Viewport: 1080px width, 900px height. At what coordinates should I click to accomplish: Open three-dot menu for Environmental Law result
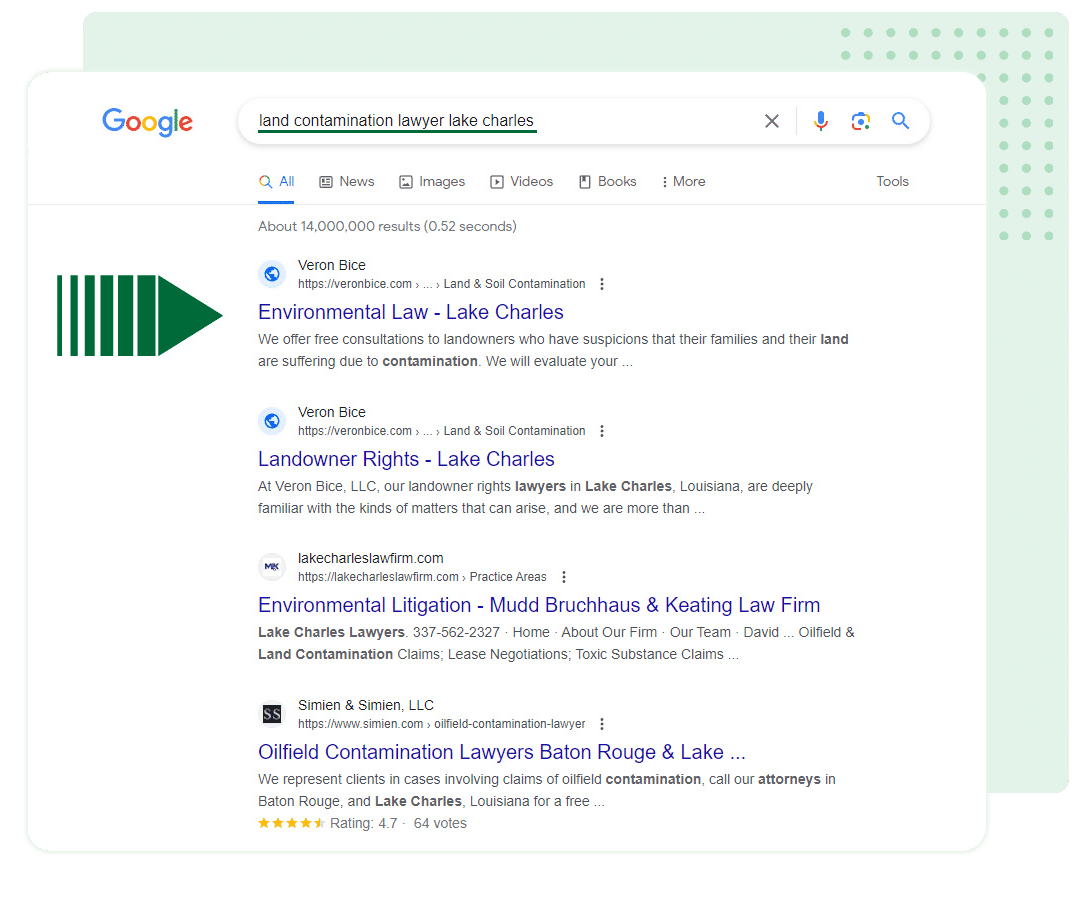coord(601,284)
